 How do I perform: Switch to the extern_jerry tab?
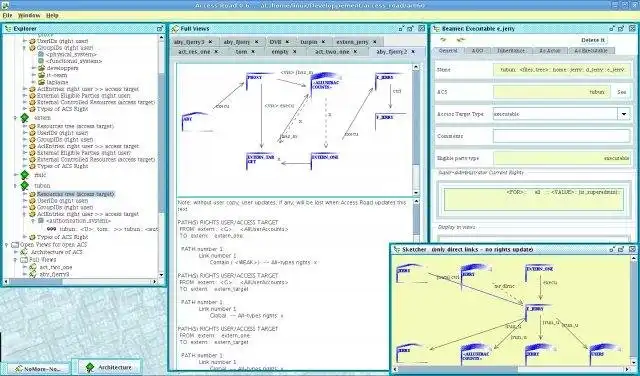pyautogui.click(x=357, y=42)
